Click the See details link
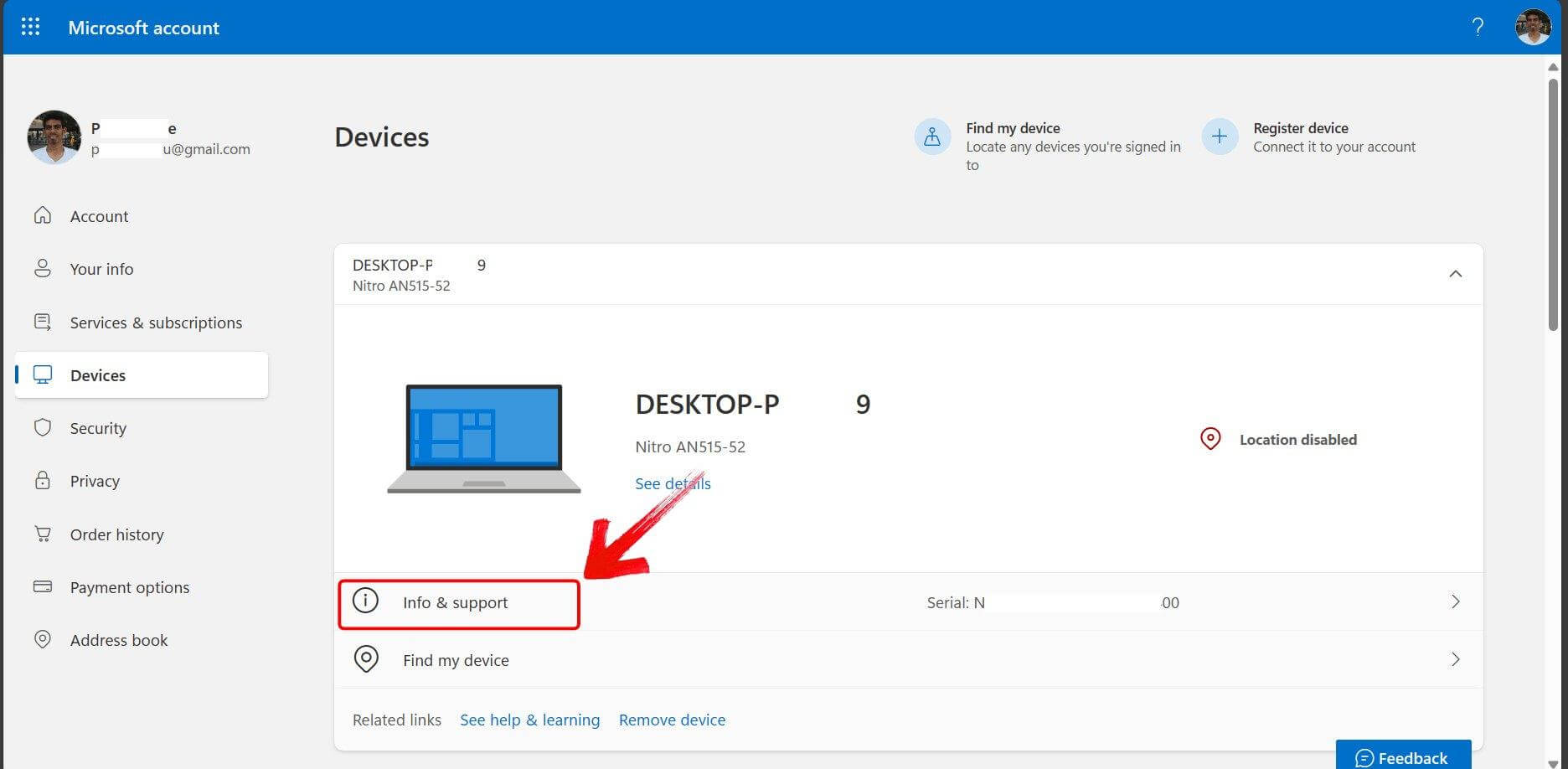Viewport: 1568px width, 769px height. pos(672,483)
